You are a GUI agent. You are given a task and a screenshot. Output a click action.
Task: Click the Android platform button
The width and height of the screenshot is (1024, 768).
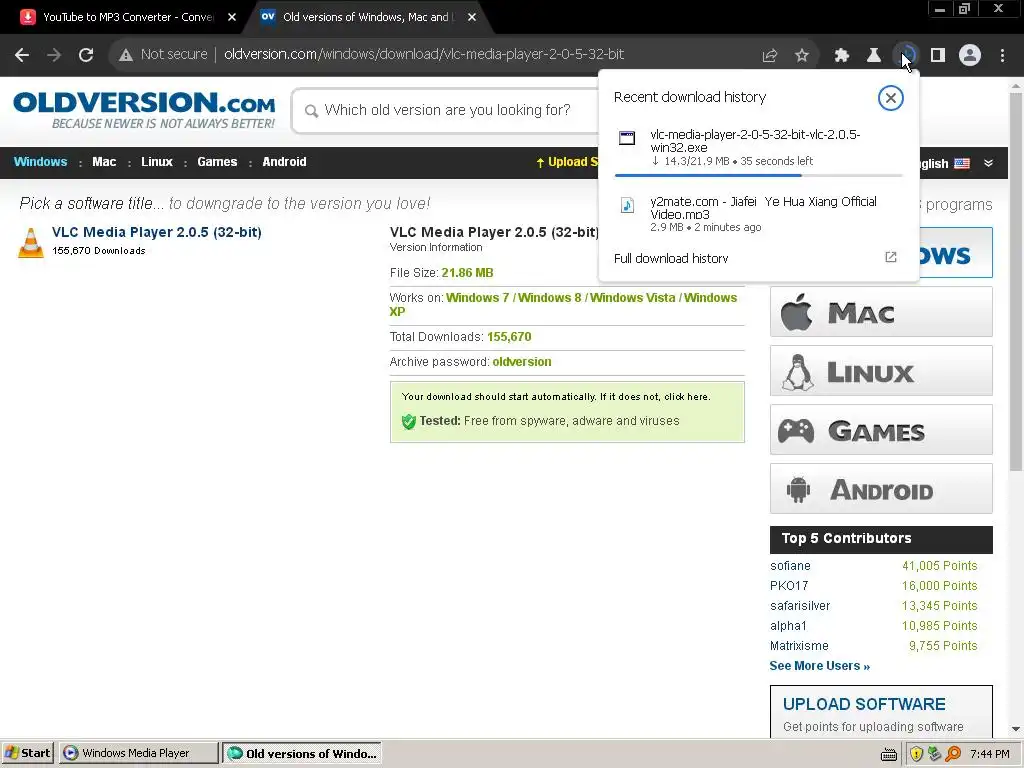pos(881,488)
